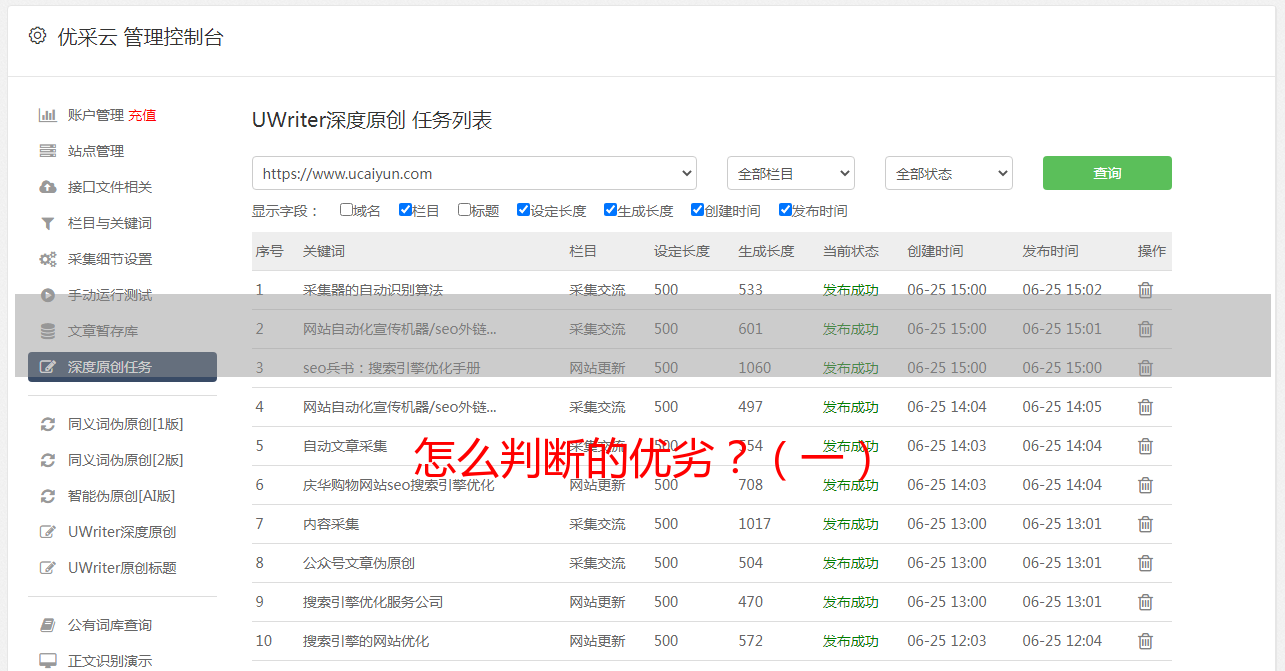Open the 全部状态 status dropdown
Screen dimensions: 1285x671
948,173
